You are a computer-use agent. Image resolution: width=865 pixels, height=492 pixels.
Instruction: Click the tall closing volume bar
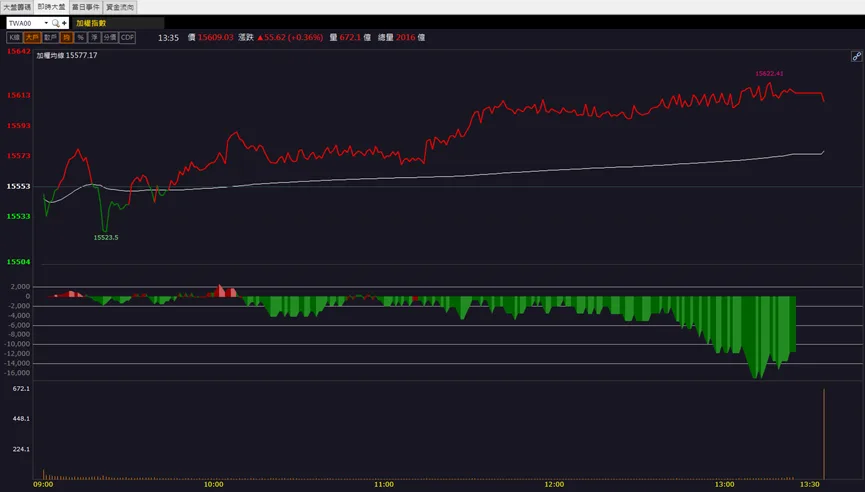click(x=824, y=434)
